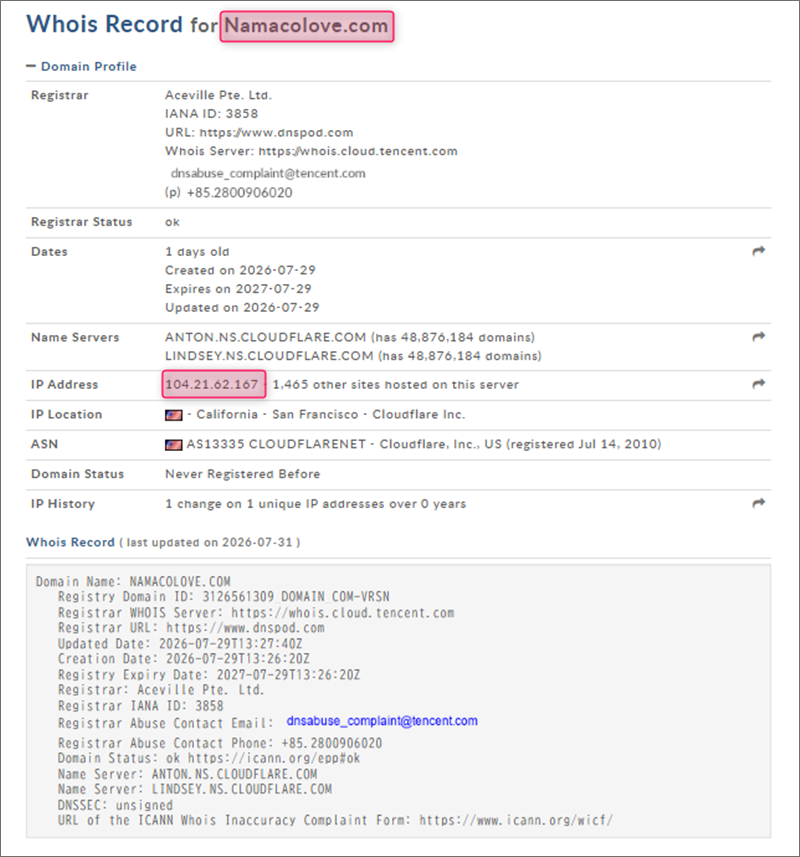This screenshot has height=857, width=800.
Task: Click 'Registrar IANA ID: 3858' raw line
Action: tap(140, 706)
